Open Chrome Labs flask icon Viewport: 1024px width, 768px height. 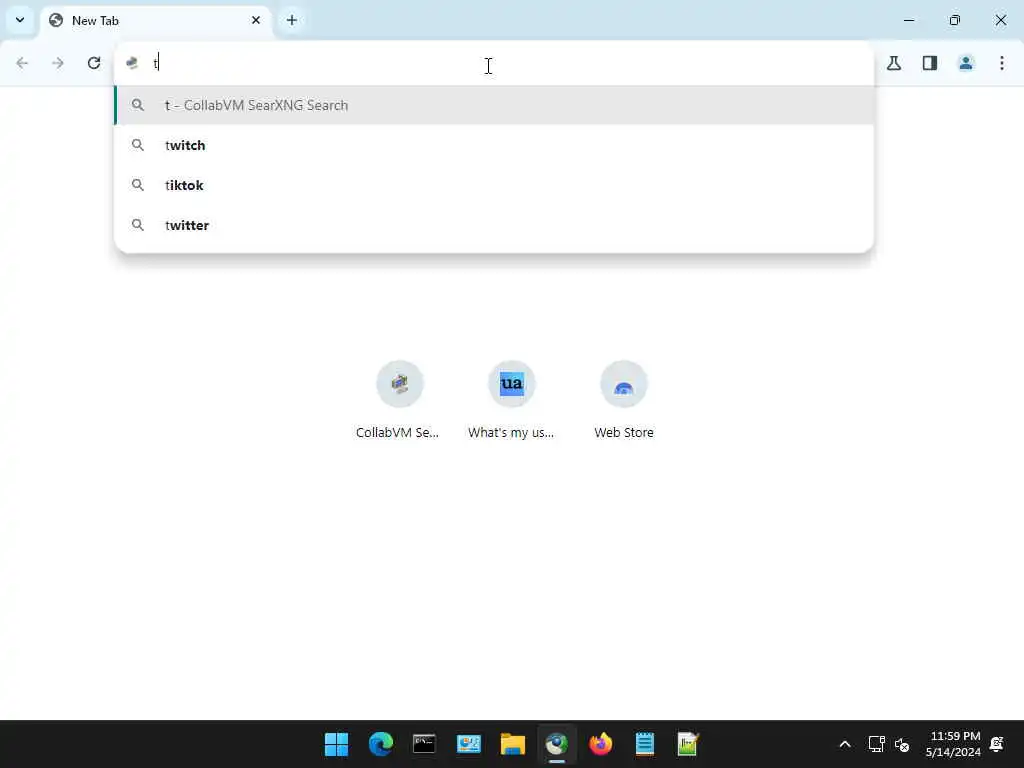tap(894, 63)
